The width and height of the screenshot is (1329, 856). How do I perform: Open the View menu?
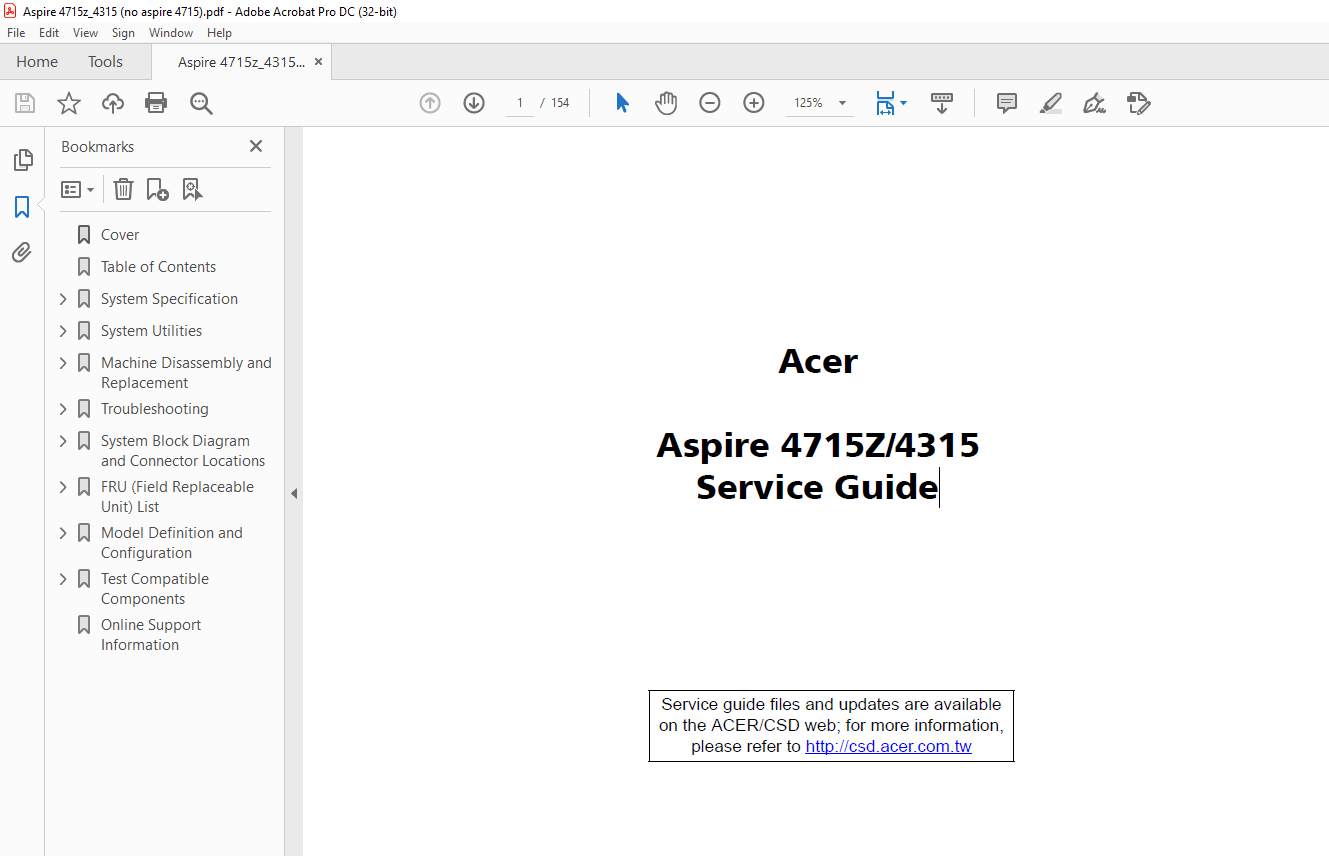coord(86,33)
